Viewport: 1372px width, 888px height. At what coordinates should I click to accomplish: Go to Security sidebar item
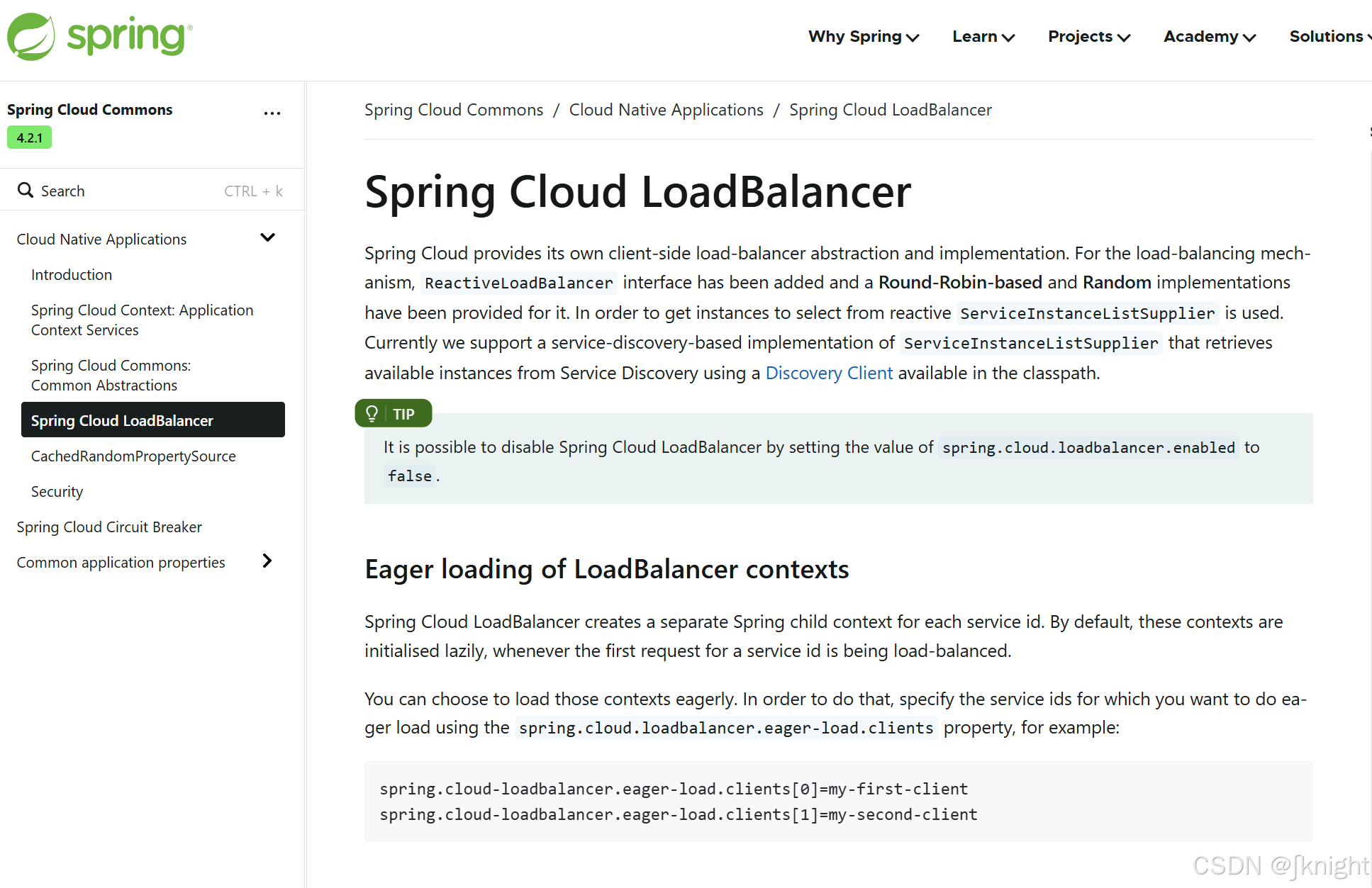tap(57, 492)
